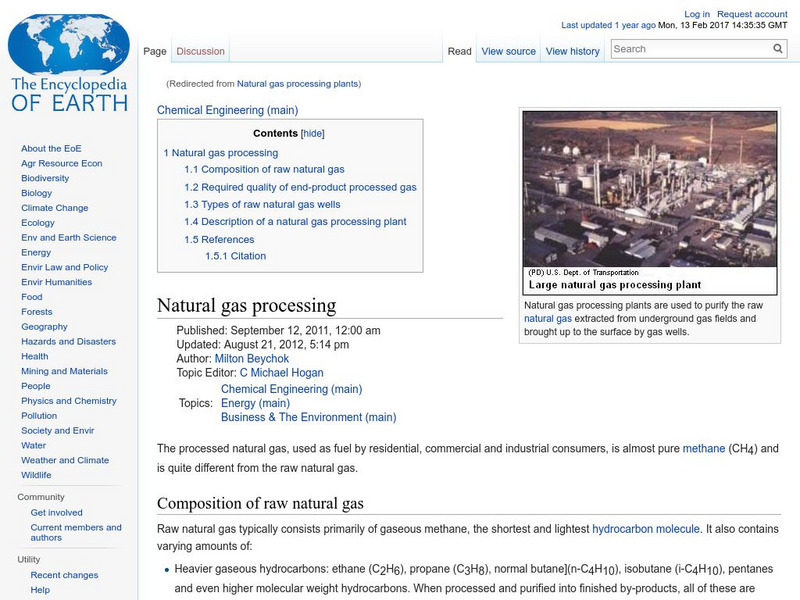Image resolution: width=800 pixels, height=600 pixels.
Task: Jump to 1 Natural gas processing in contents
Action: (x=221, y=153)
